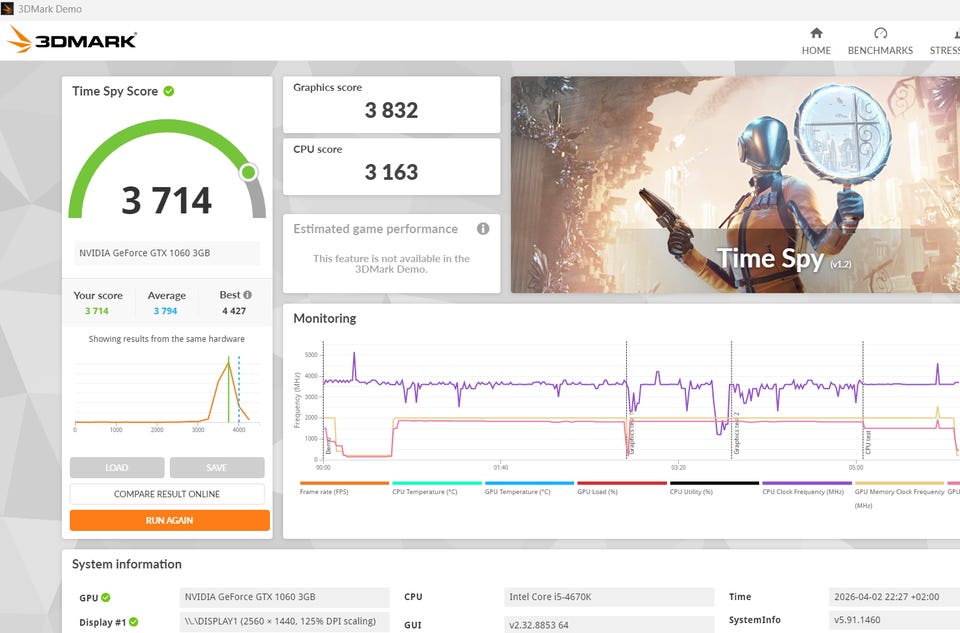Click the 3DMark logo
Viewport: 960px width, 633px height.
[72, 40]
